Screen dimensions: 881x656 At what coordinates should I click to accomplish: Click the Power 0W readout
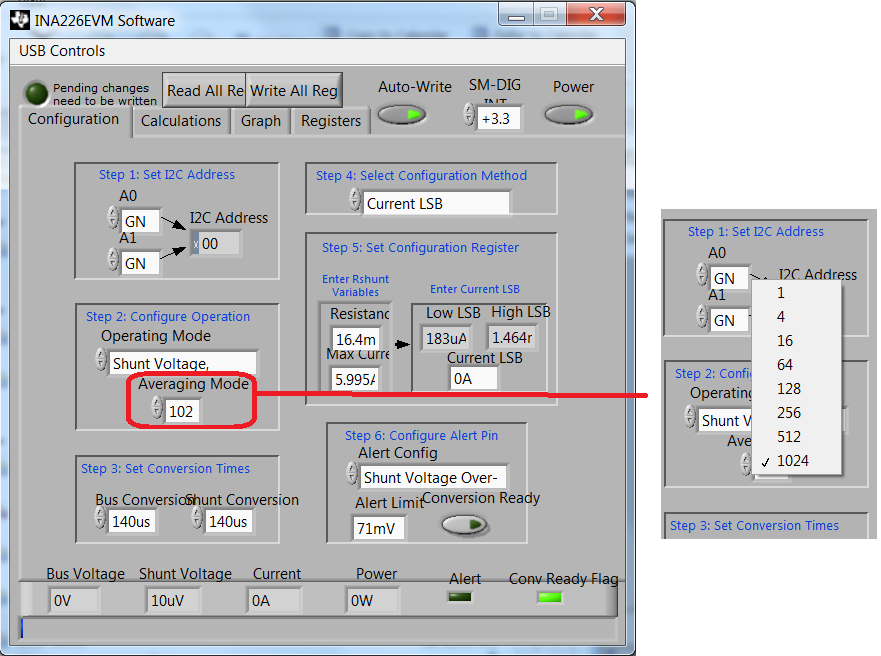click(373, 600)
